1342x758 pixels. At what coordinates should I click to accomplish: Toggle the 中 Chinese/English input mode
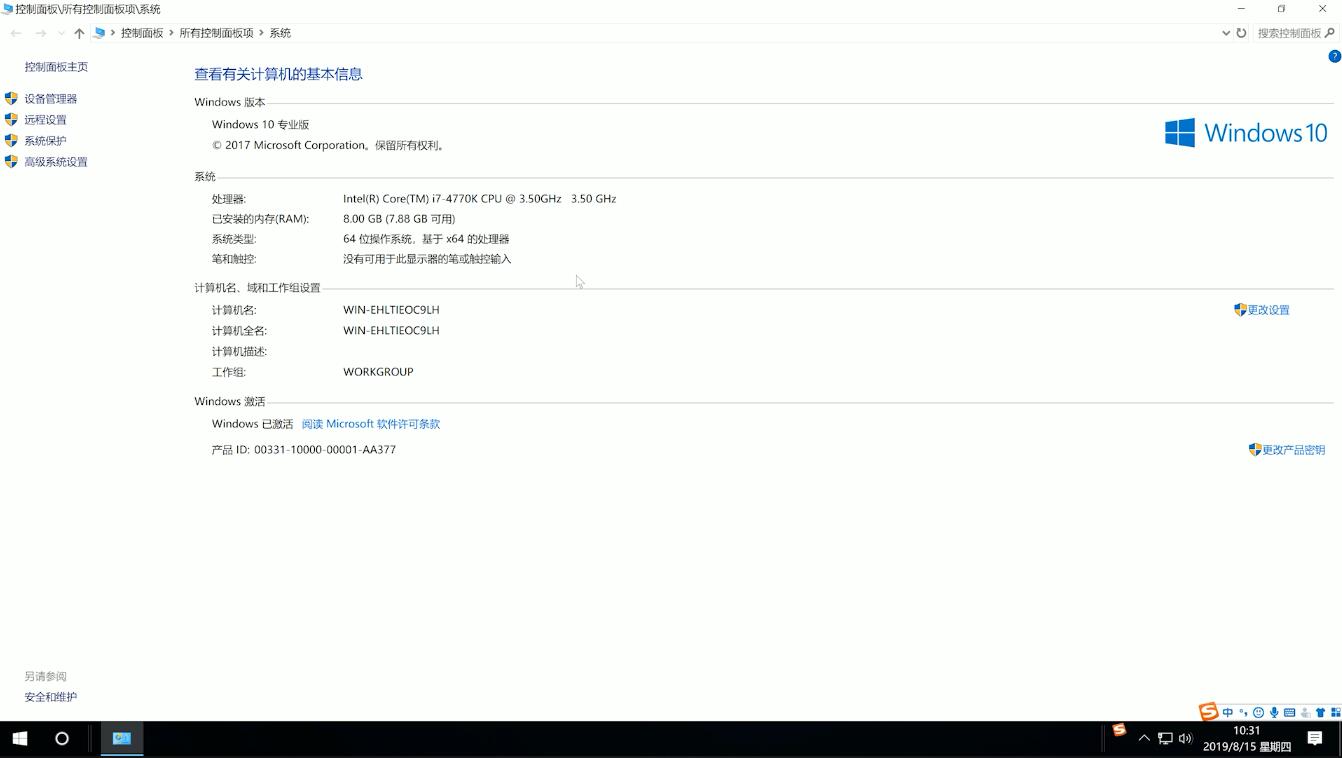point(1228,713)
